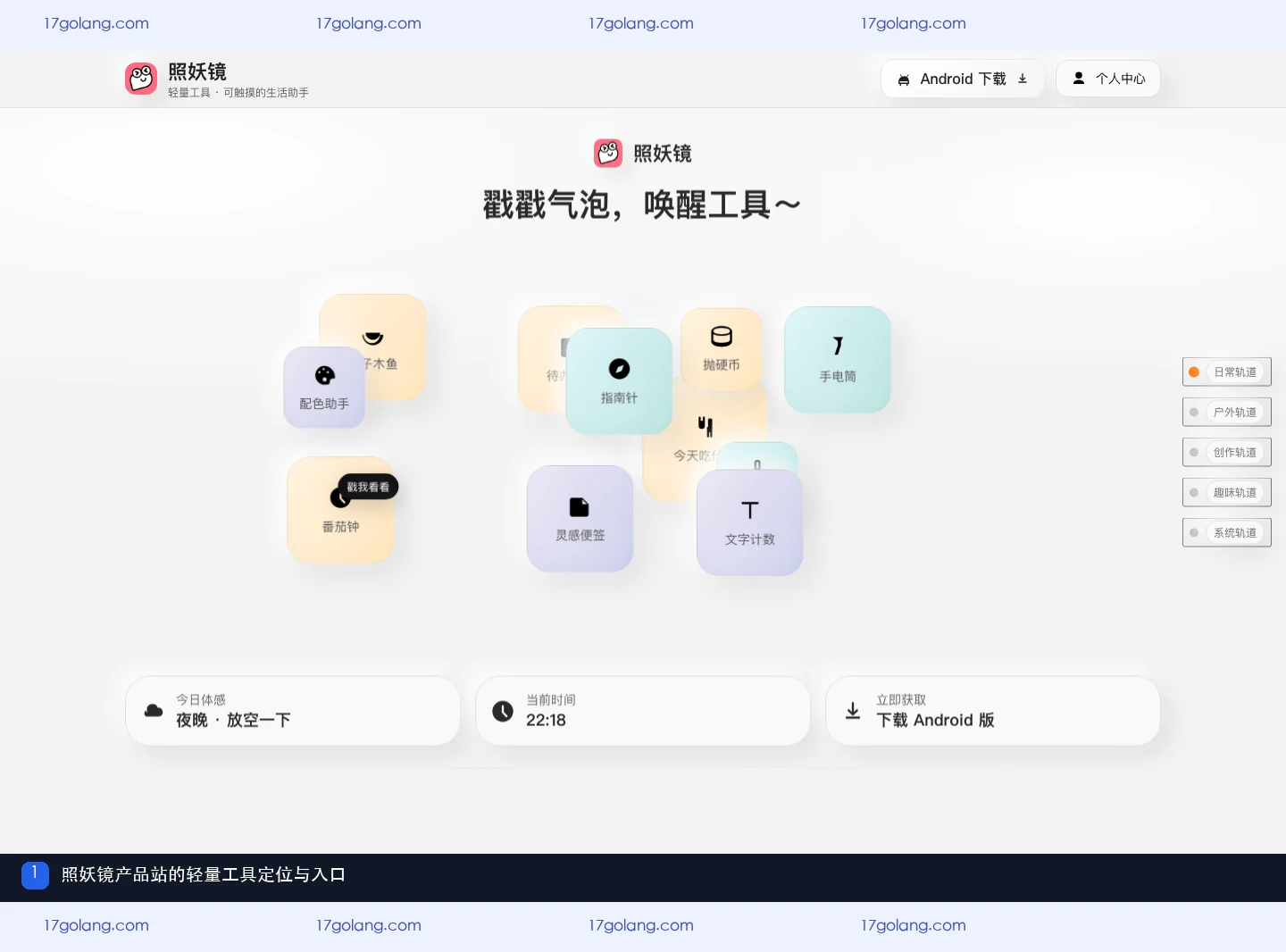
Task: Open the 番茄钟 timer bubble
Action: tap(340, 510)
